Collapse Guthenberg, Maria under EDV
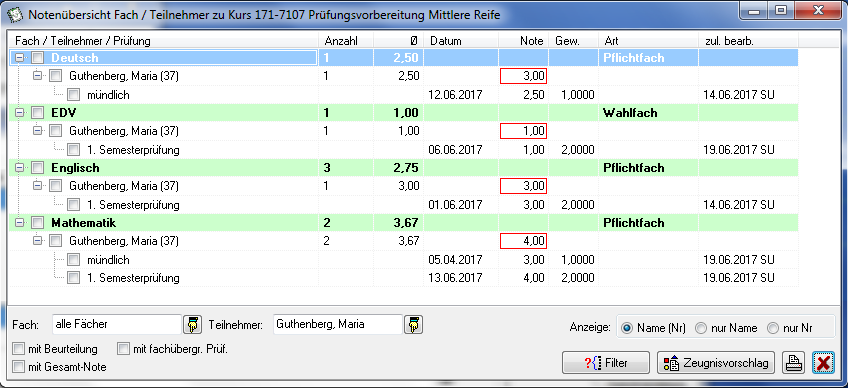 37,130
